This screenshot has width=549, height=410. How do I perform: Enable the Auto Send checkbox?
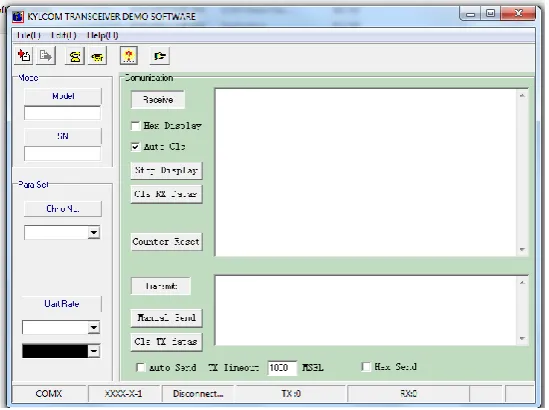coord(140,367)
